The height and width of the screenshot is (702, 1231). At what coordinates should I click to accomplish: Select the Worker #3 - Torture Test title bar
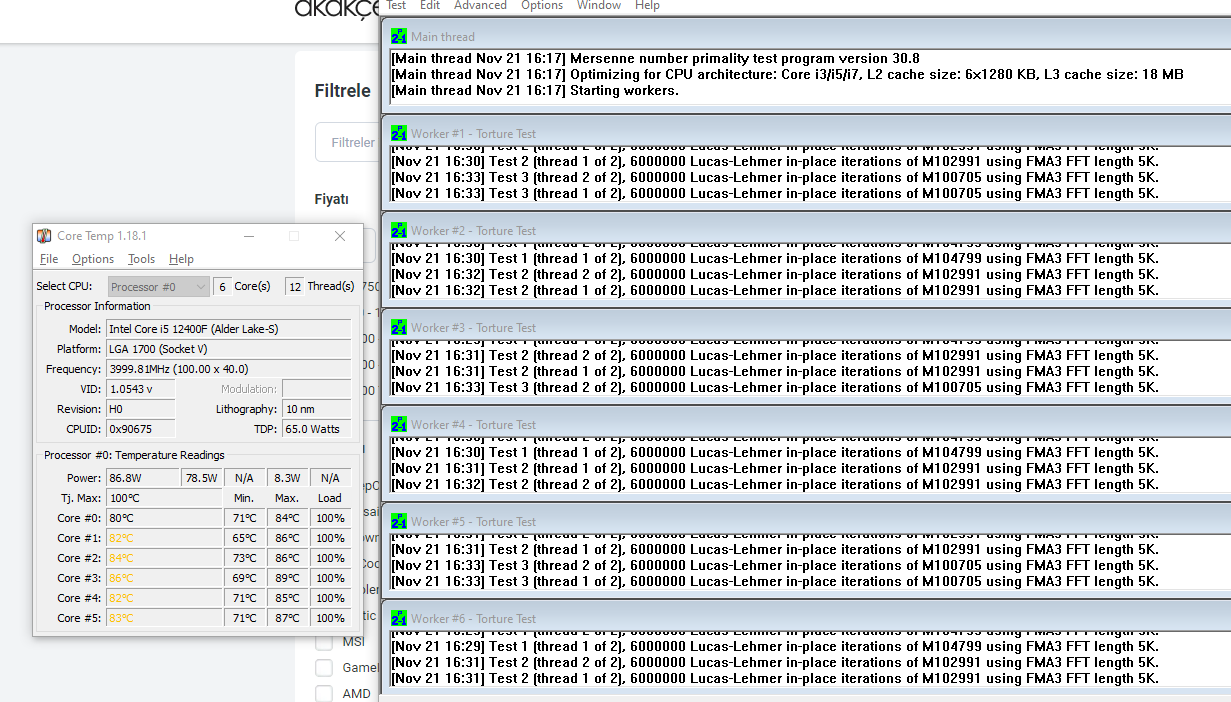805,327
